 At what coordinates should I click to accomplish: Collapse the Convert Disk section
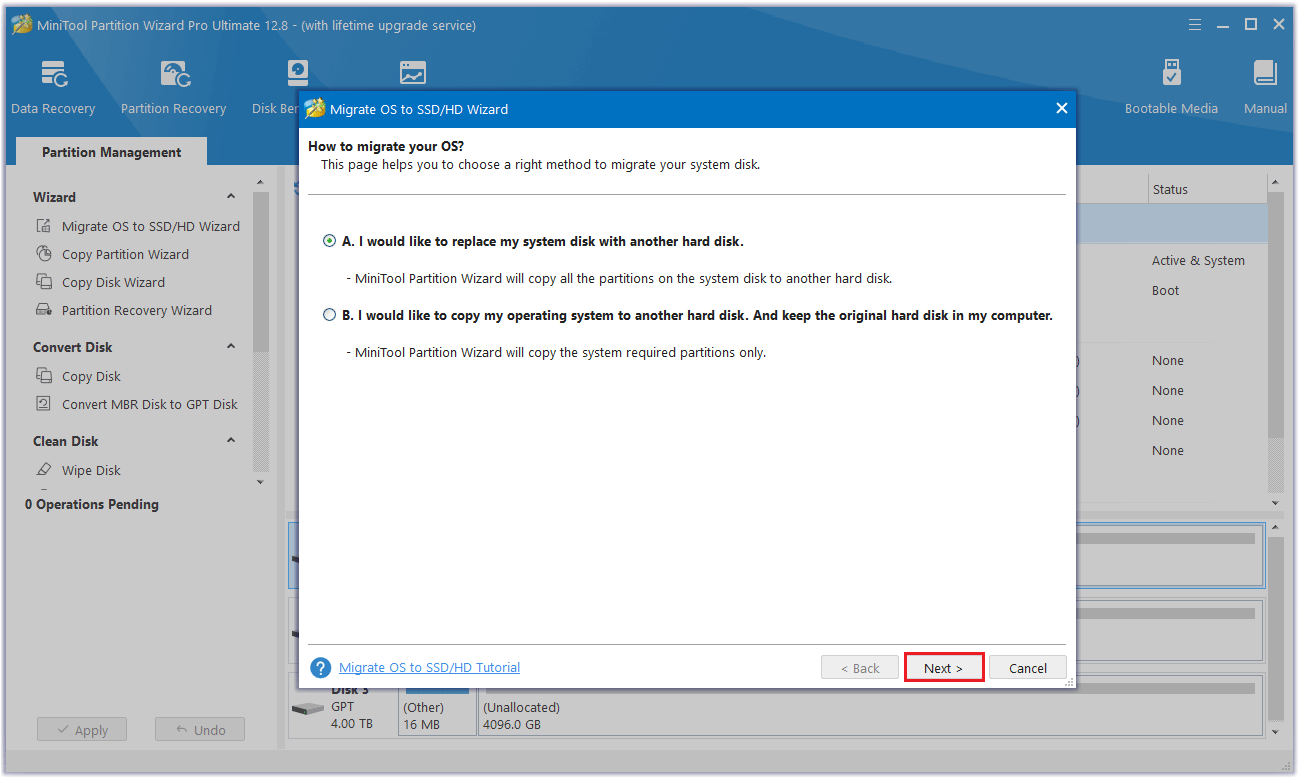point(231,347)
